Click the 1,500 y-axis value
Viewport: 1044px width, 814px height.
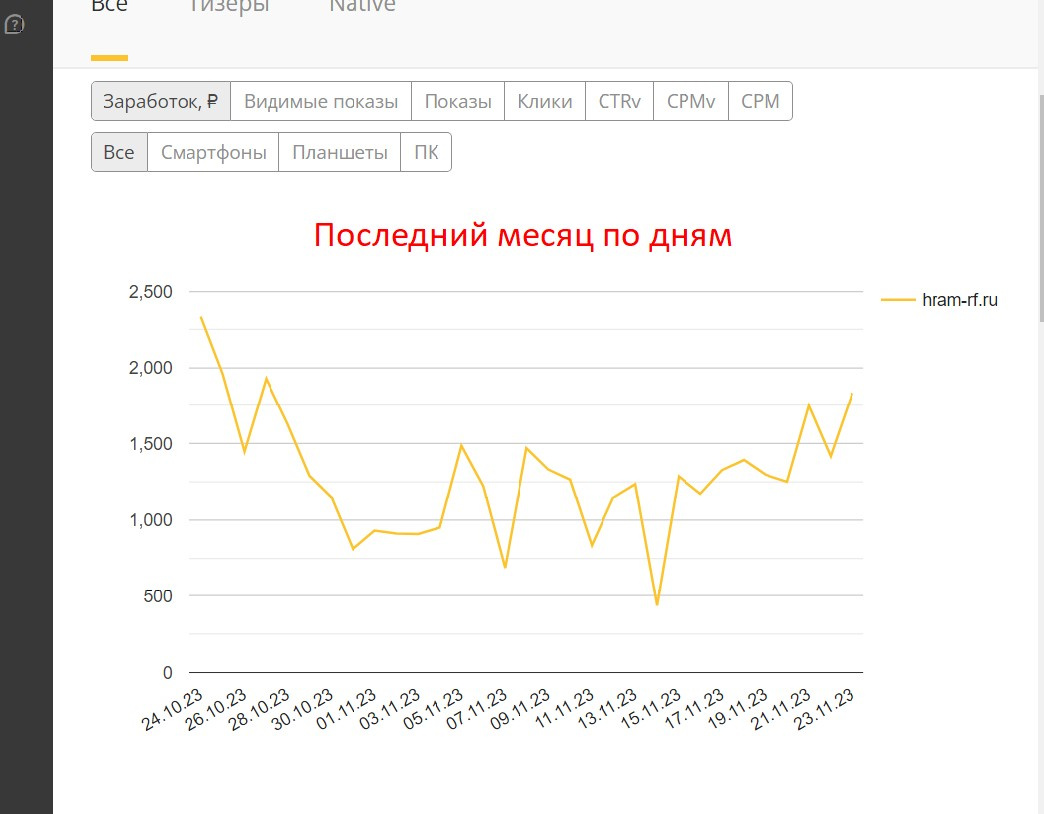pos(150,443)
